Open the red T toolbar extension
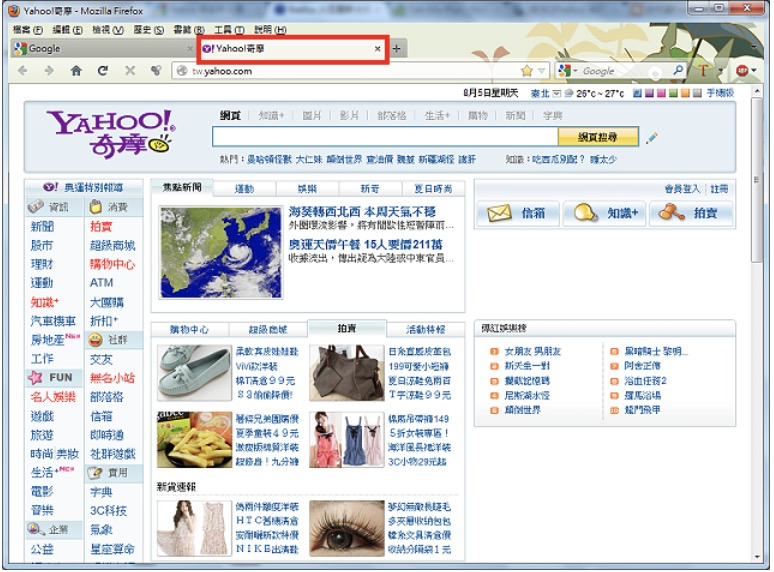The height and width of the screenshot is (572, 774). tap(703, 71)
